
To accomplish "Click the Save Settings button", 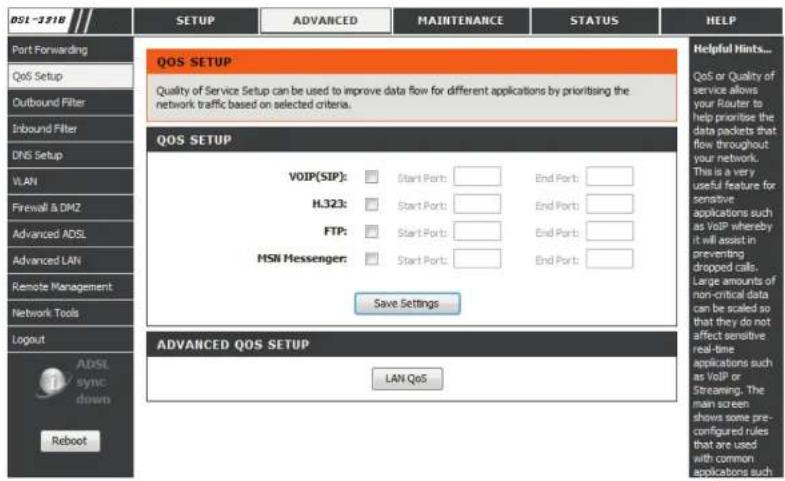I will click(407, 304).
